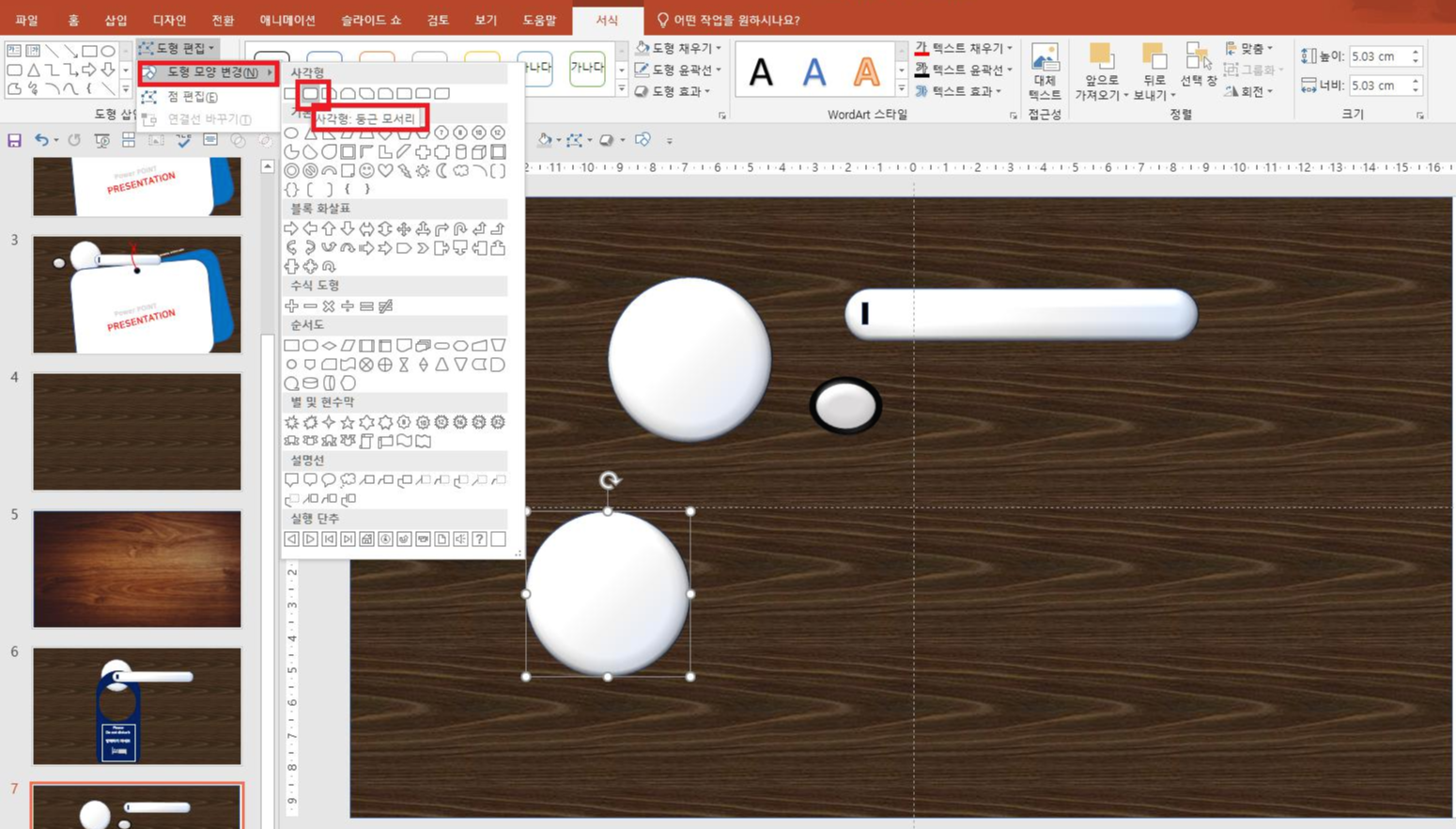Select the right block arrow shape

[x=291, y=229]
